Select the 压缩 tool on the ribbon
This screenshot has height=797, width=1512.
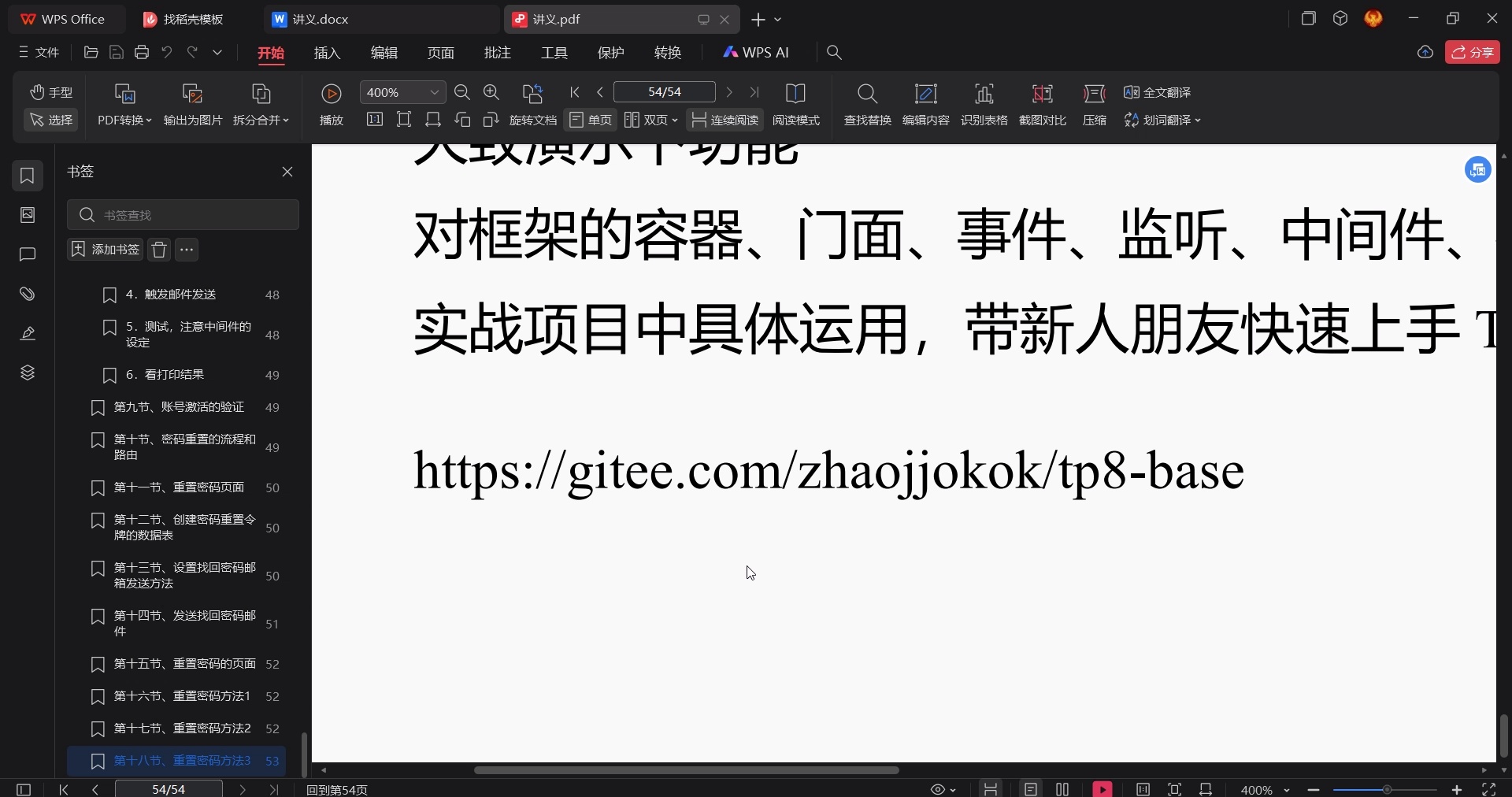(1095, 105)
